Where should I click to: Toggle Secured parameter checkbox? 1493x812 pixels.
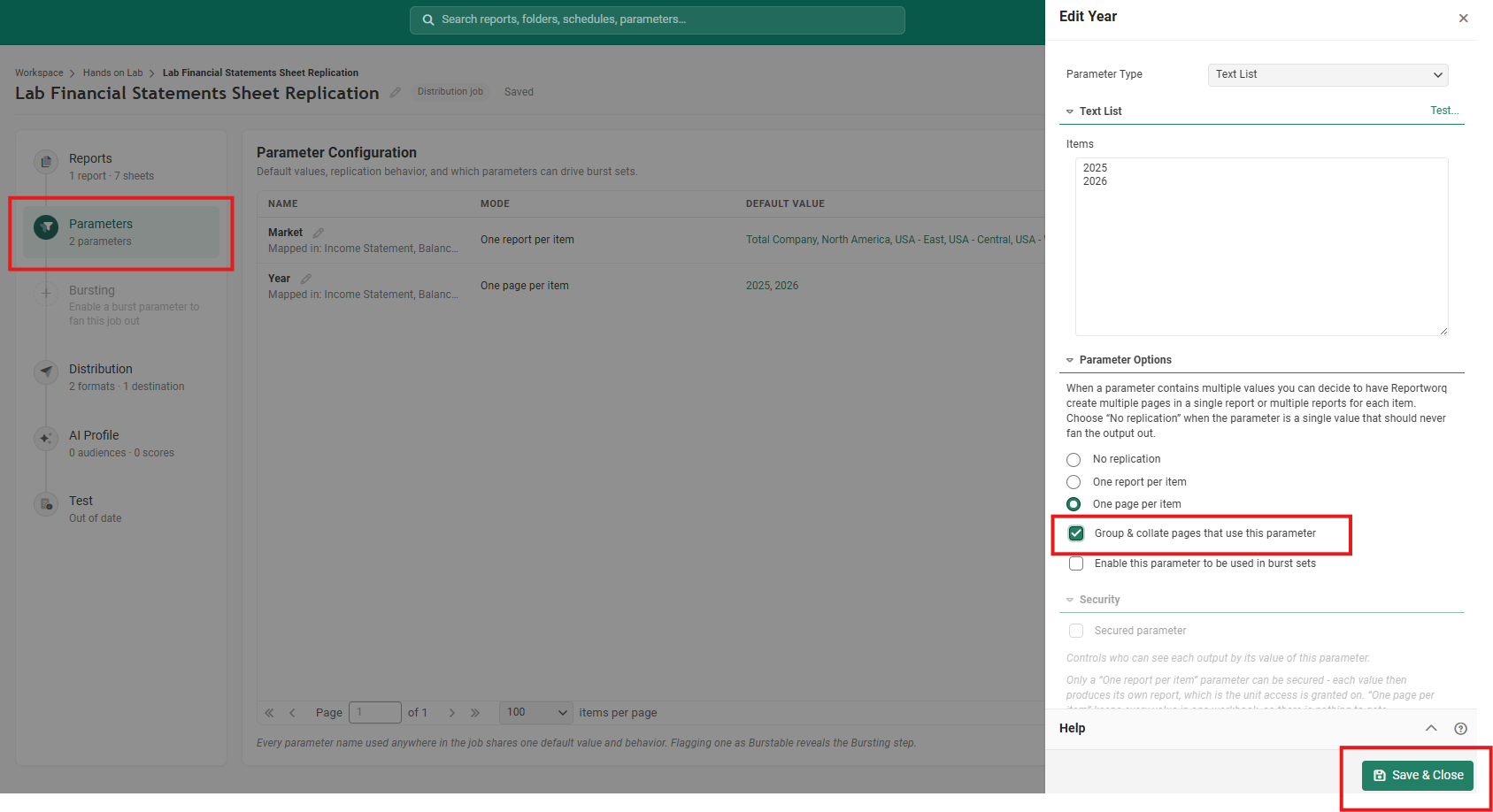click(1076, 631)
